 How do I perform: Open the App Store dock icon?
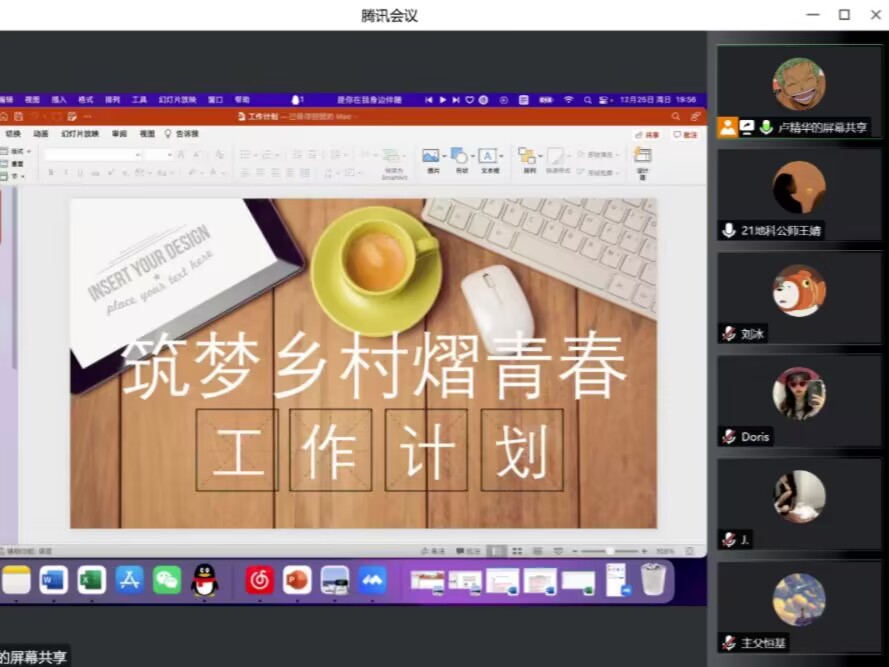(x=129, y=579)
